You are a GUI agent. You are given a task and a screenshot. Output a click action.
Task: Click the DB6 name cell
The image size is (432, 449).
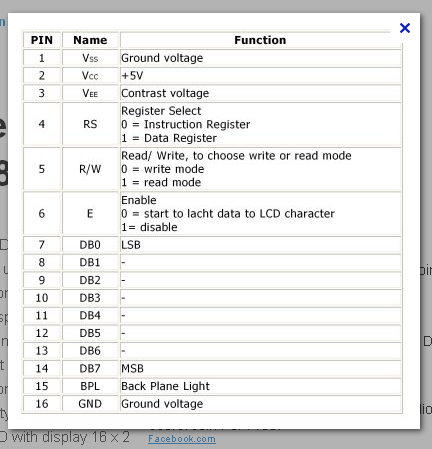(x=90, y=351)
